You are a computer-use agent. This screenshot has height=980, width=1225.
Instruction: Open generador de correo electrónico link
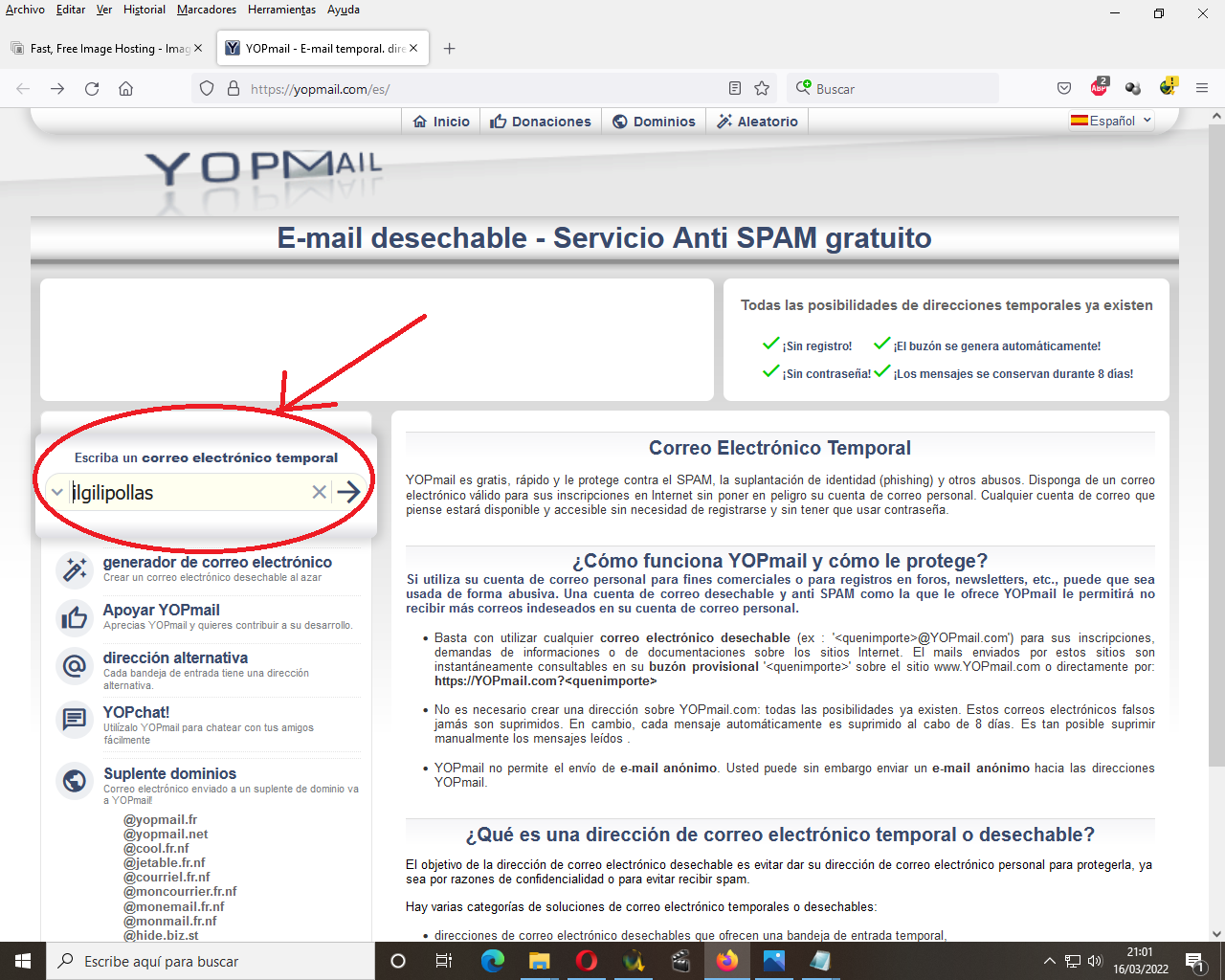(x=217, y=562)
